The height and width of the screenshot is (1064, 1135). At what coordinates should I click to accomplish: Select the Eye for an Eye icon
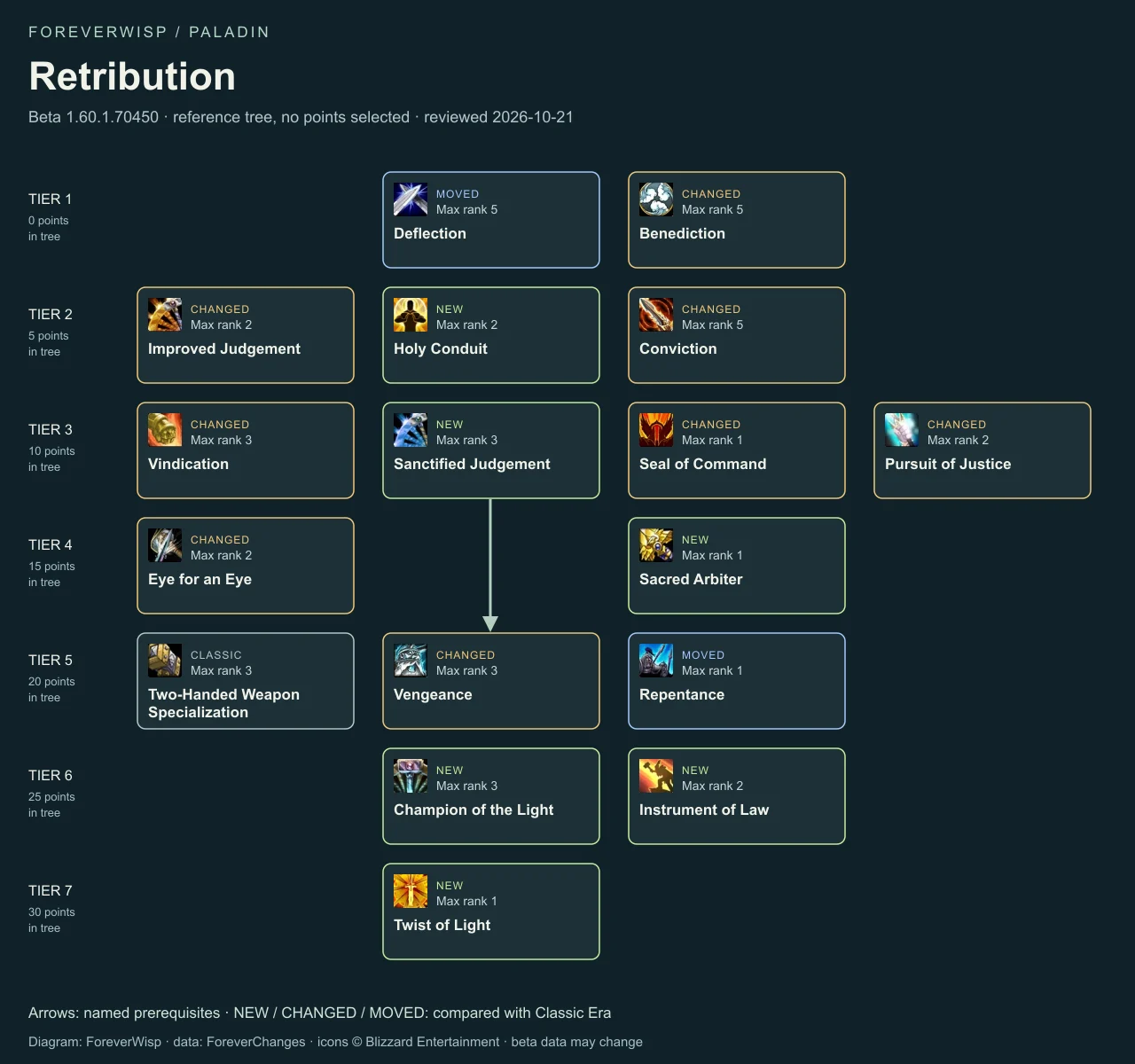coord(165,545)
